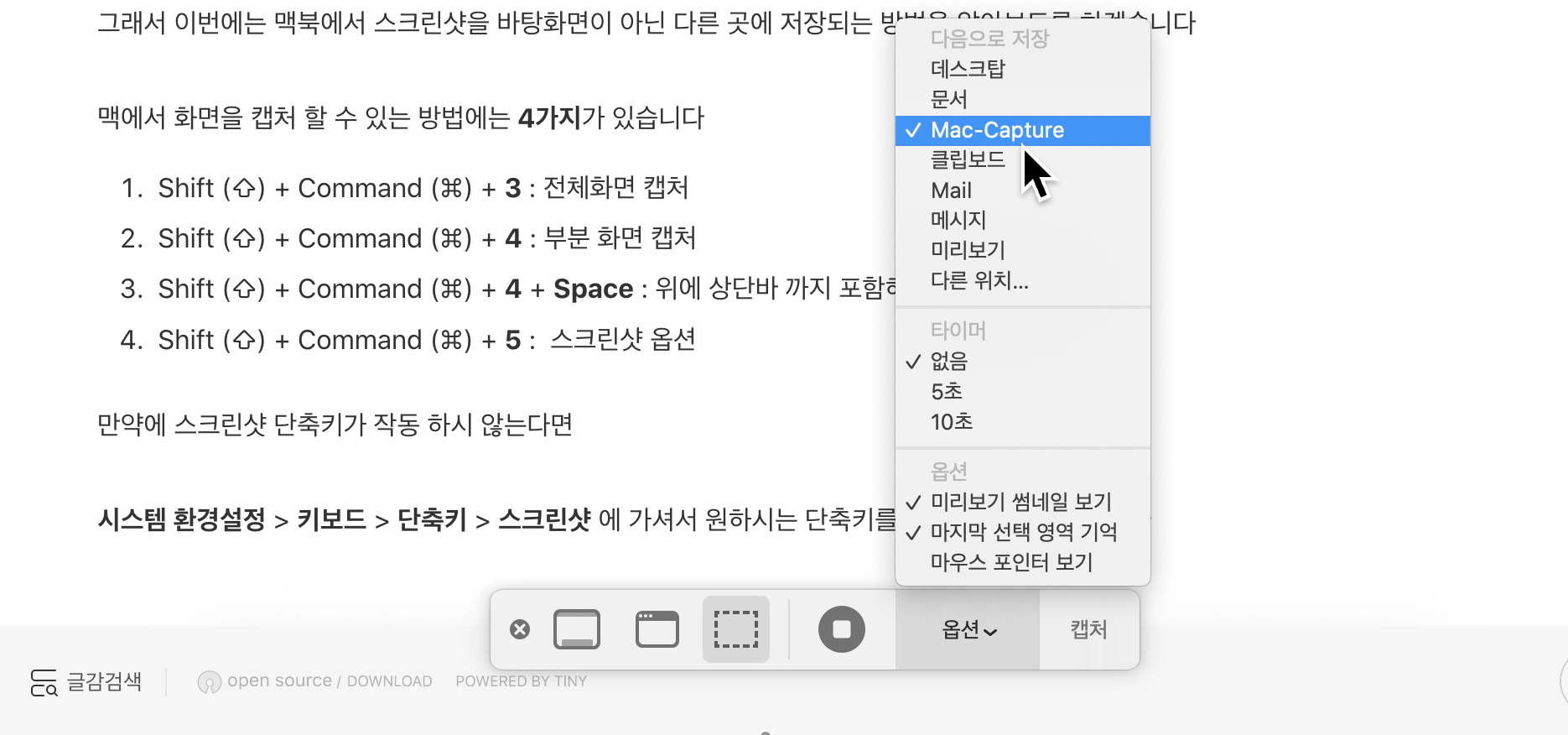Image resolution: width=1568 pixels, height=735 pixels.
Task: Click the text 스크린샷 옵션 in list item 4
Action: (x=623, y=340)
